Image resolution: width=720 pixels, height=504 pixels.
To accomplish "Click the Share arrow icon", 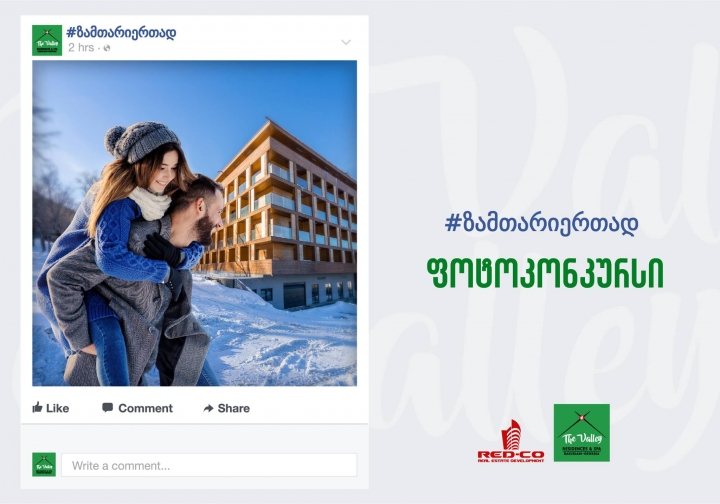I will (x=208, y=408).
